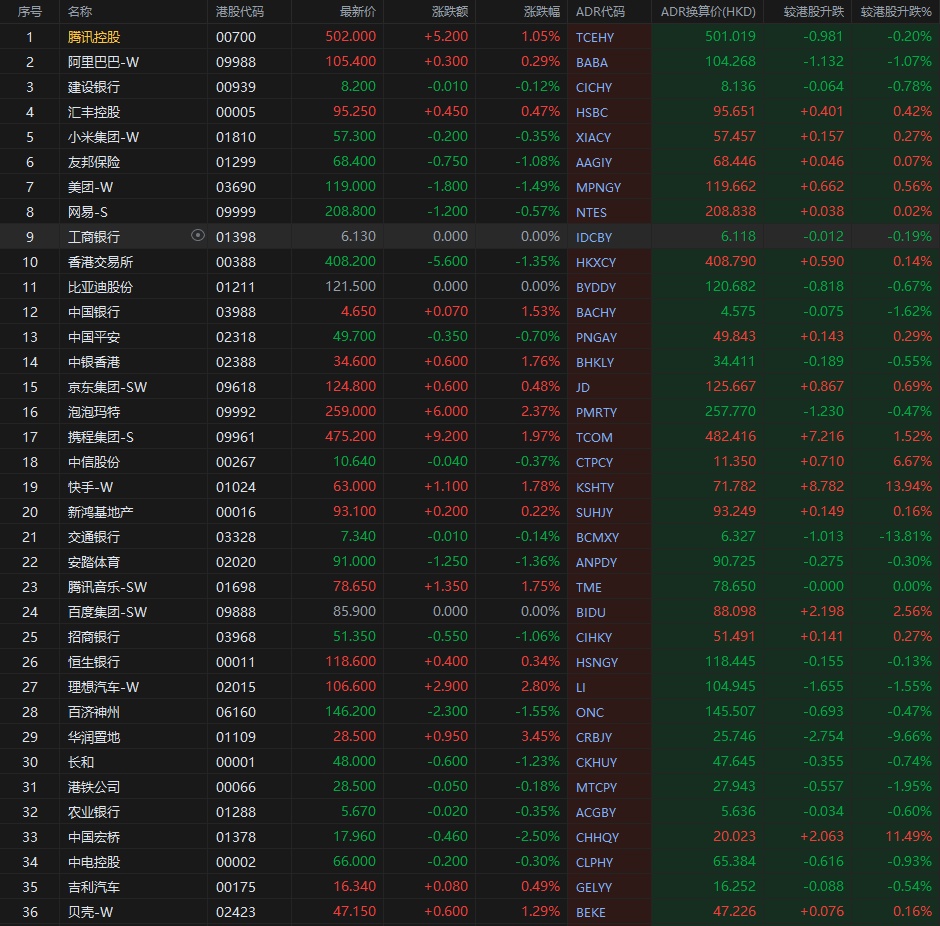Select stock name 阿里巴巴-W
This screenshot has width=940, height=926.
(103, 62)
